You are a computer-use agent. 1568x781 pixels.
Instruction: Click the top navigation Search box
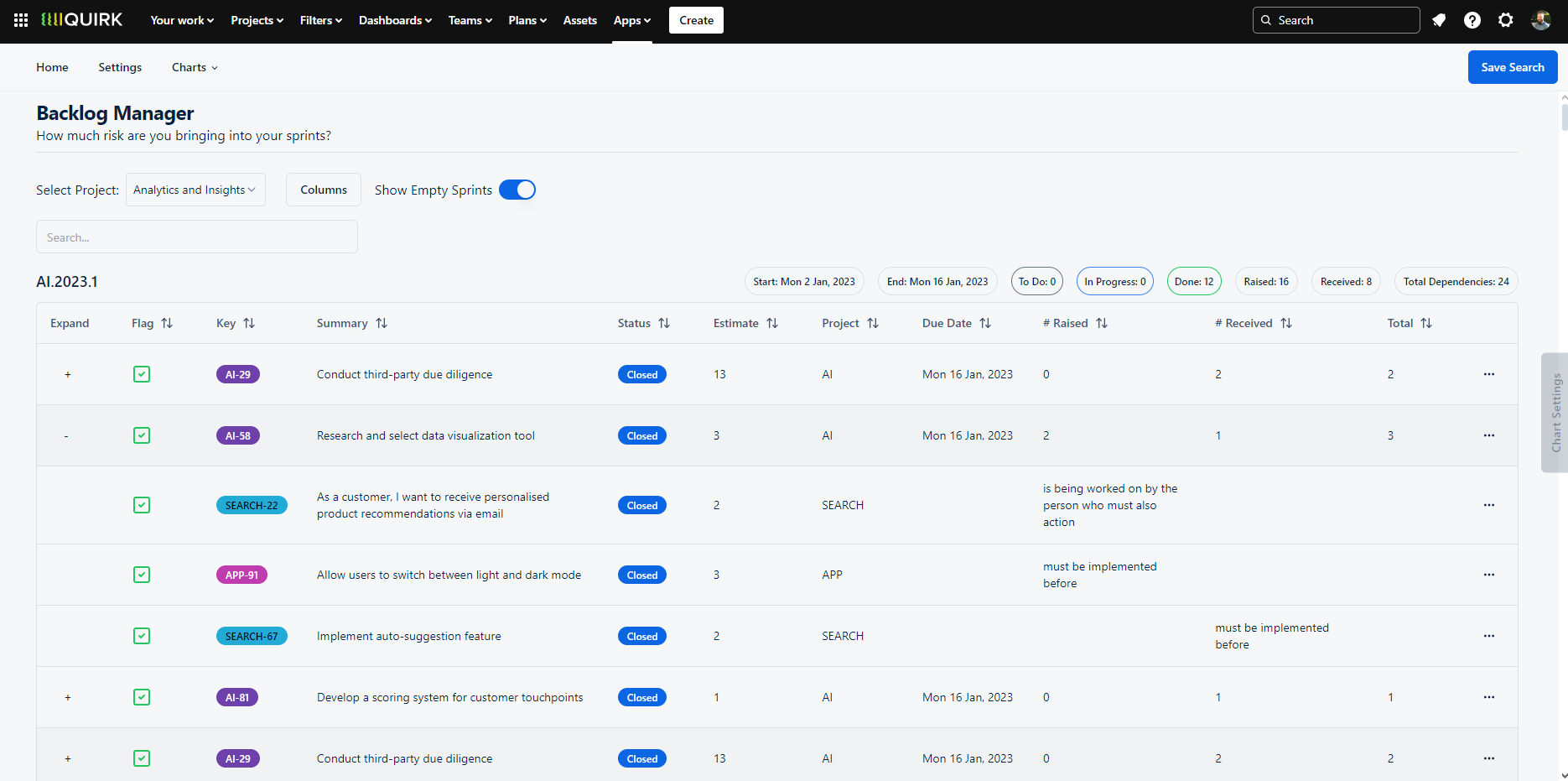point(1336,20)
